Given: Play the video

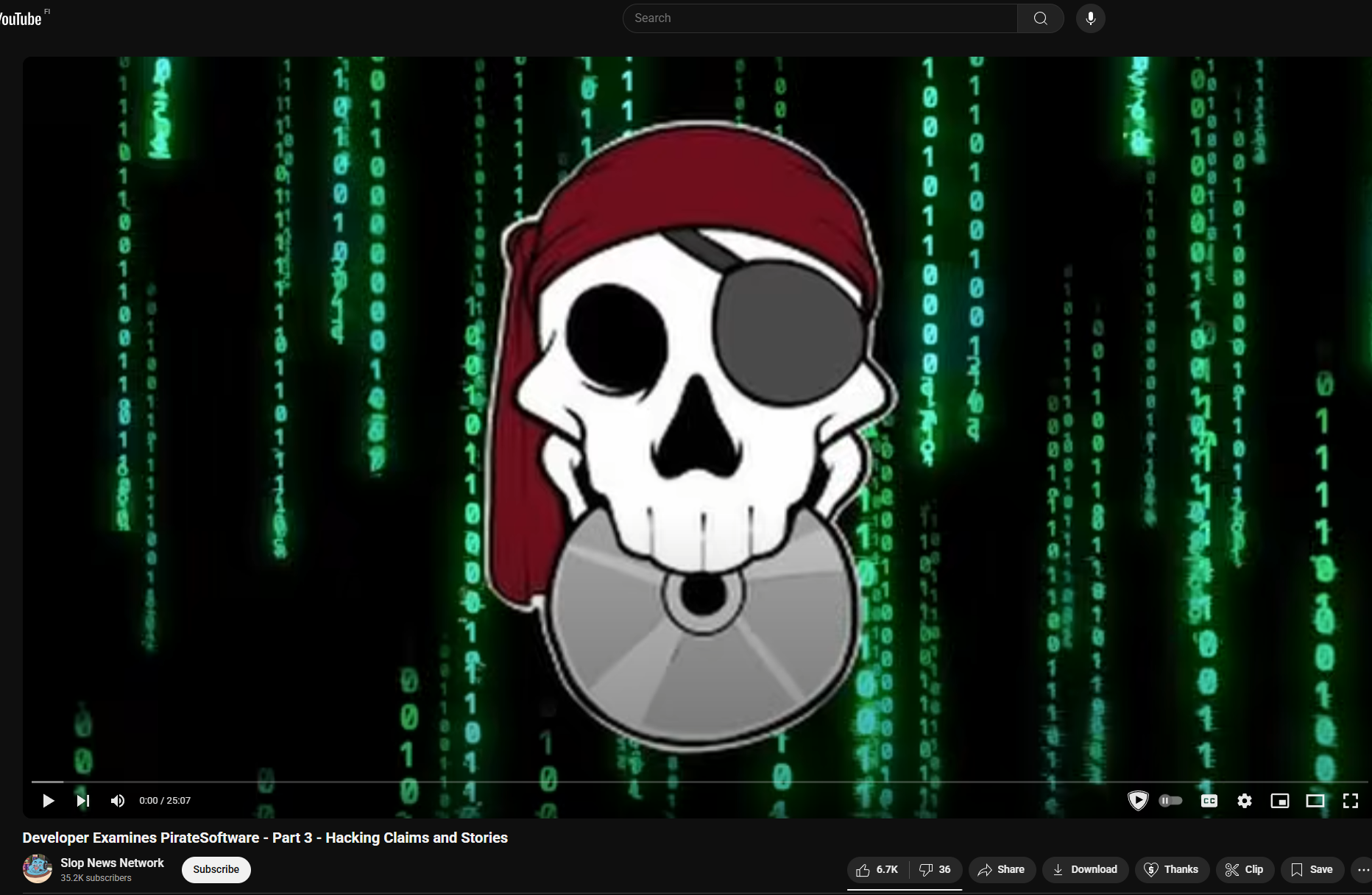Looking at the screenshot, I should pos(48,800).
